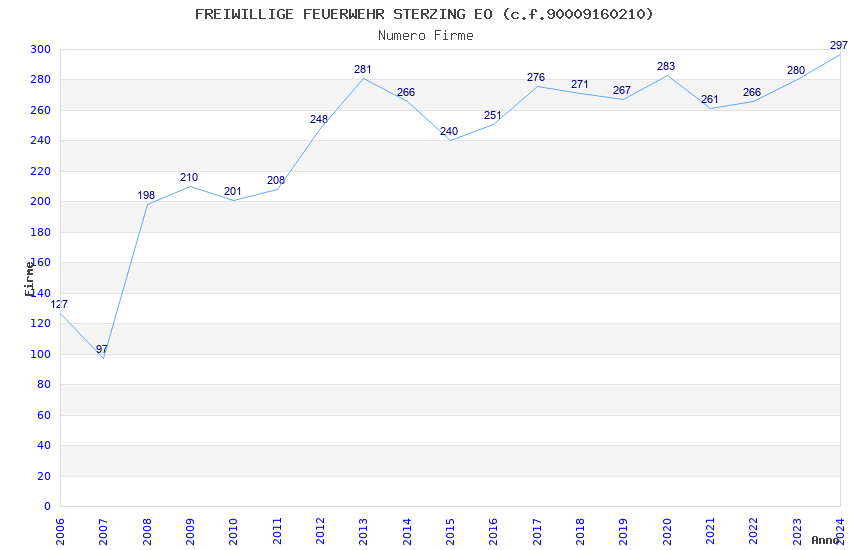Image resolution: width=850 pixels, height=550 pixels.
Task: Click y-axis value 40
Action: (x=44, y=445)
